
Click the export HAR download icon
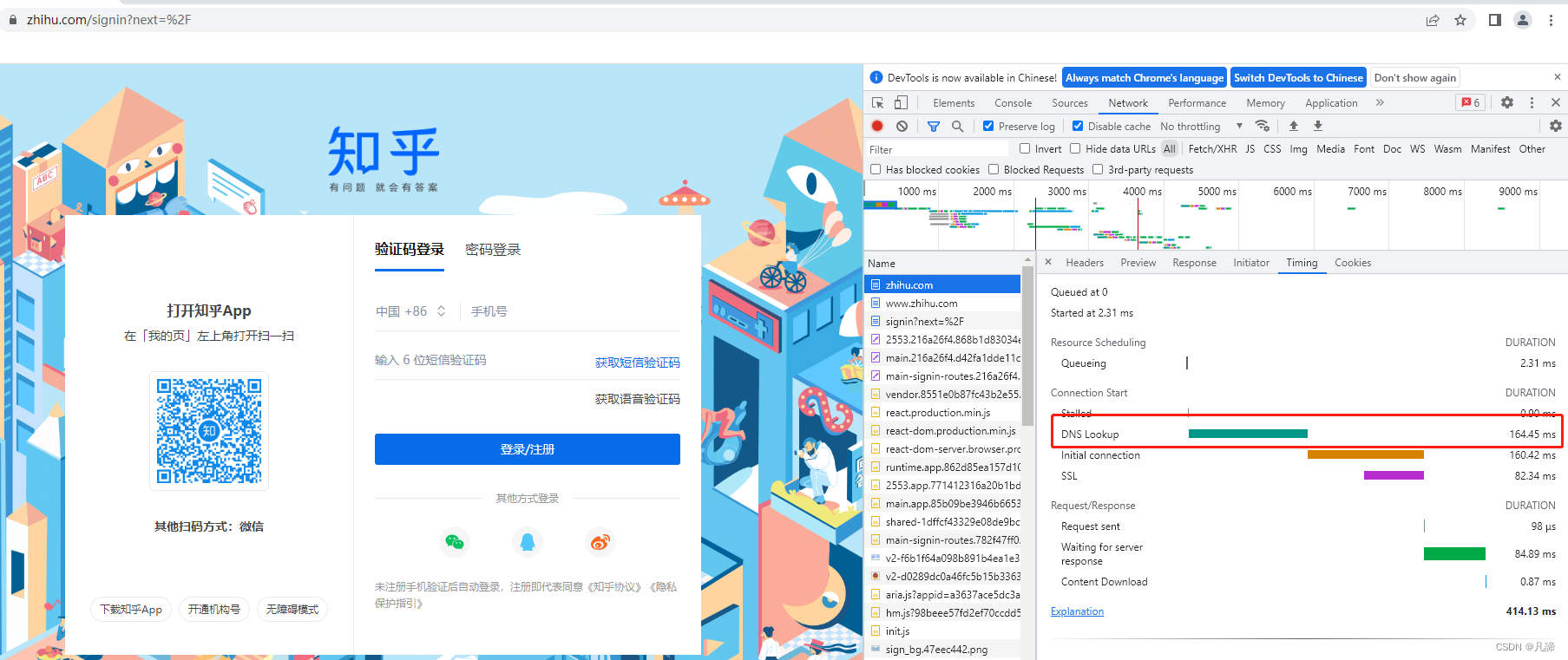(1318, 126)
